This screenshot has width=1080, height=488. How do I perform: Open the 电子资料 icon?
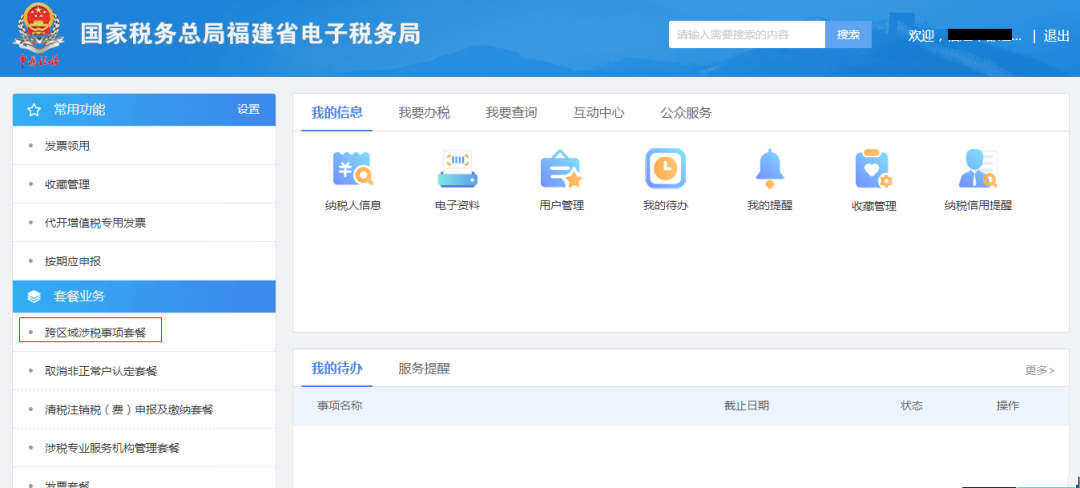pyautogui.click(x=457, y=169)
